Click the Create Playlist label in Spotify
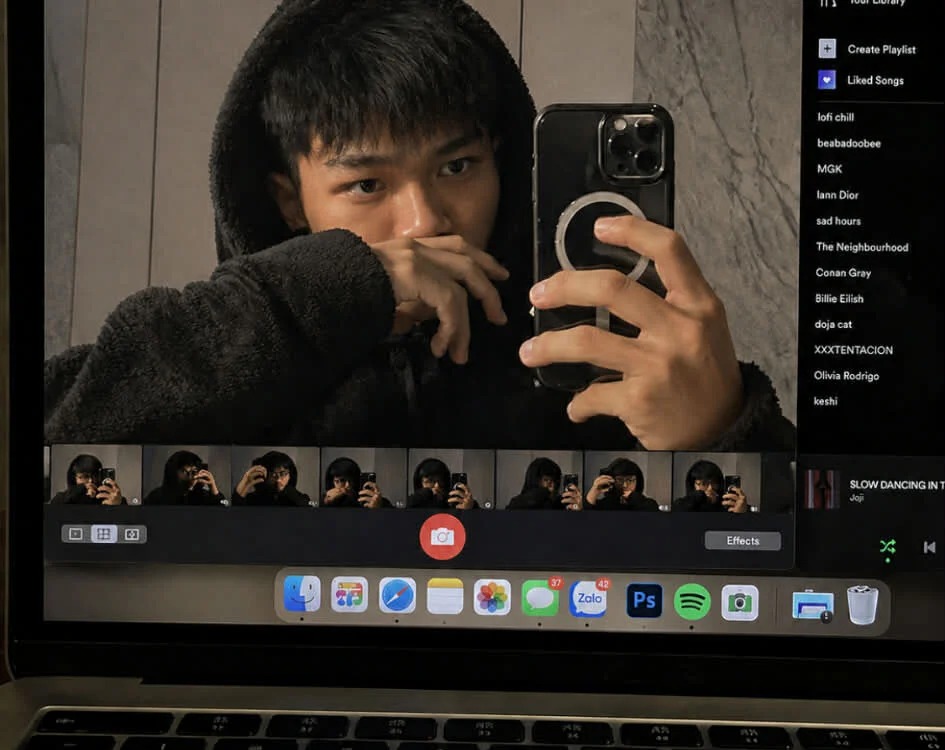 (881, 49)
